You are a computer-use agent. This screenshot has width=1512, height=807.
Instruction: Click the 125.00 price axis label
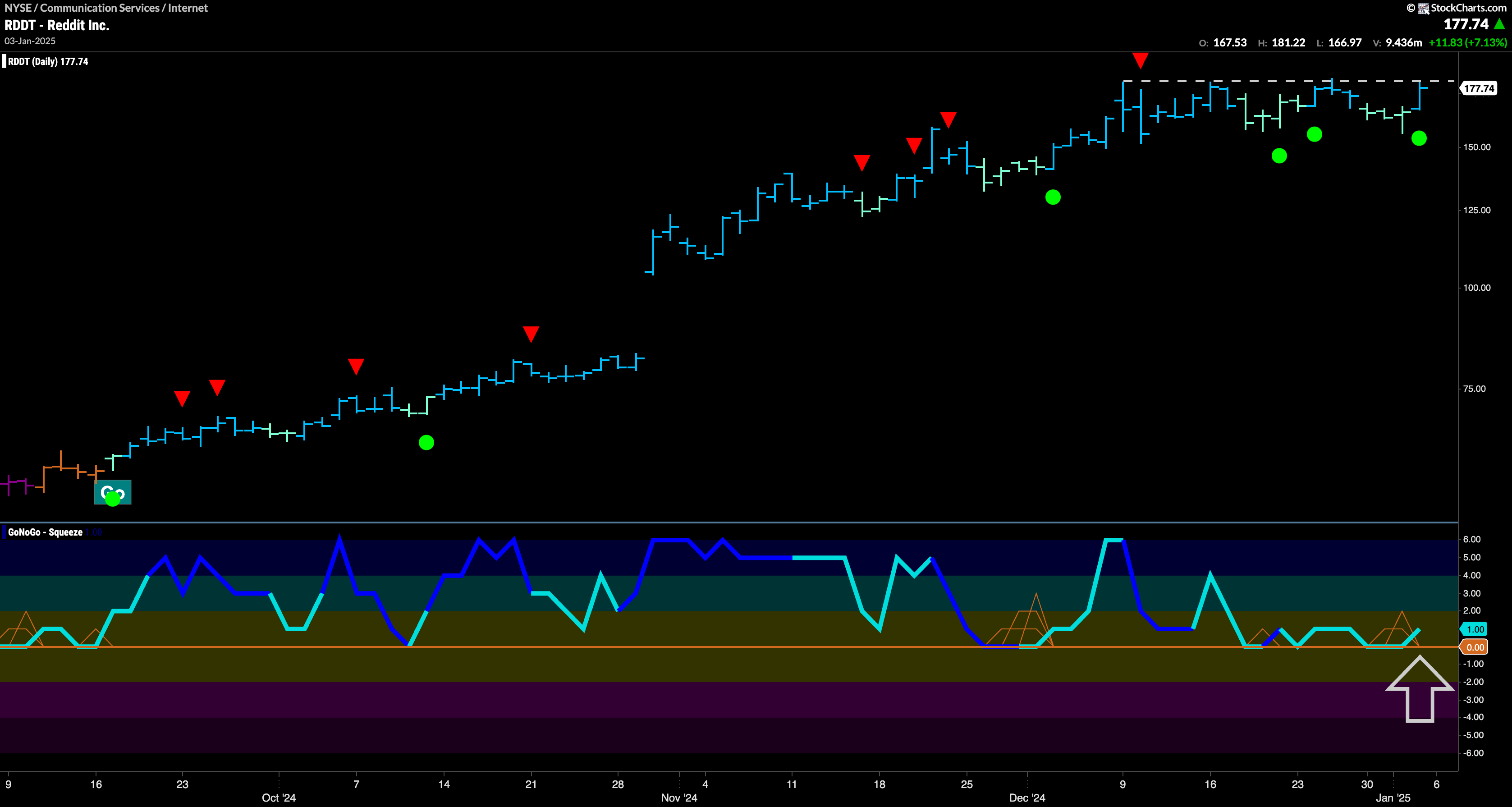pos(1477,210)
